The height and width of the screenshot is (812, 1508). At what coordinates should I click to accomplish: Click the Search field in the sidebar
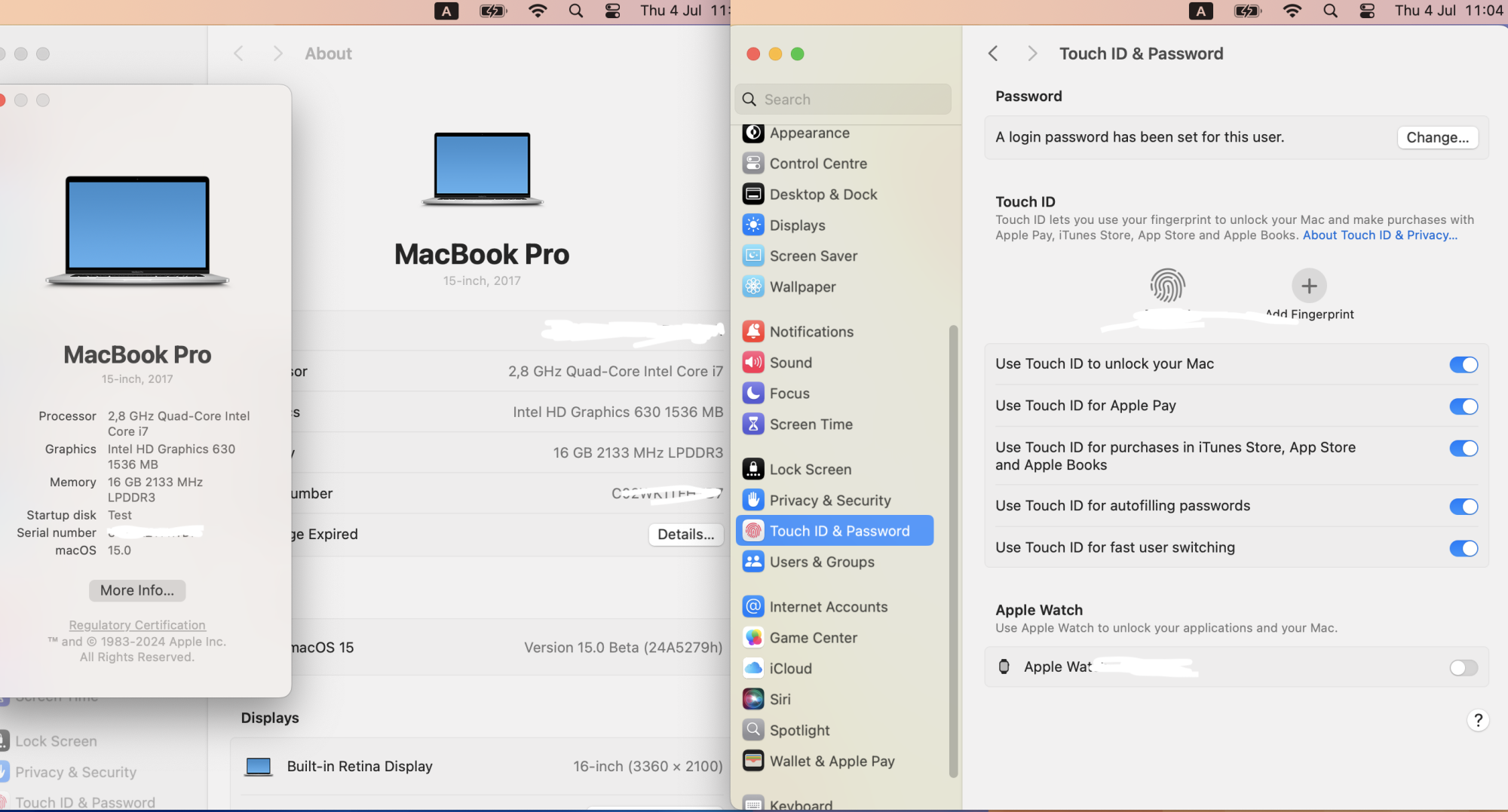pos(843,100)
